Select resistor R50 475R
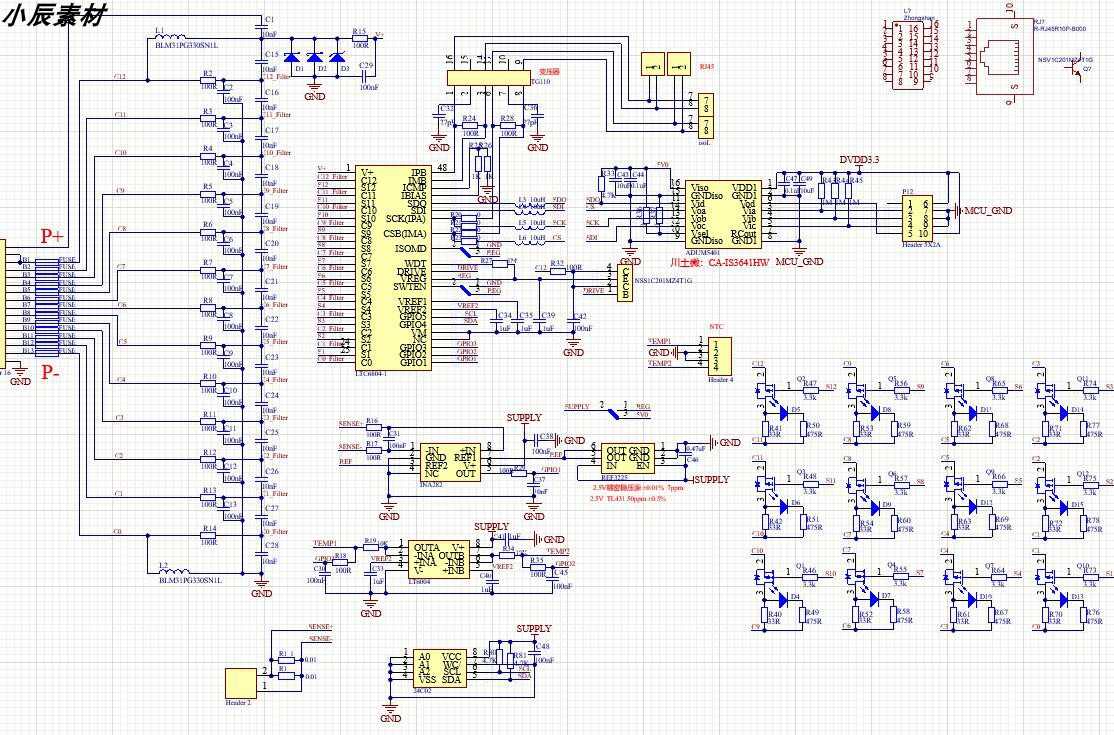Image resolution: width=1114 pixels, height=735 pixels. coord(804,429)
